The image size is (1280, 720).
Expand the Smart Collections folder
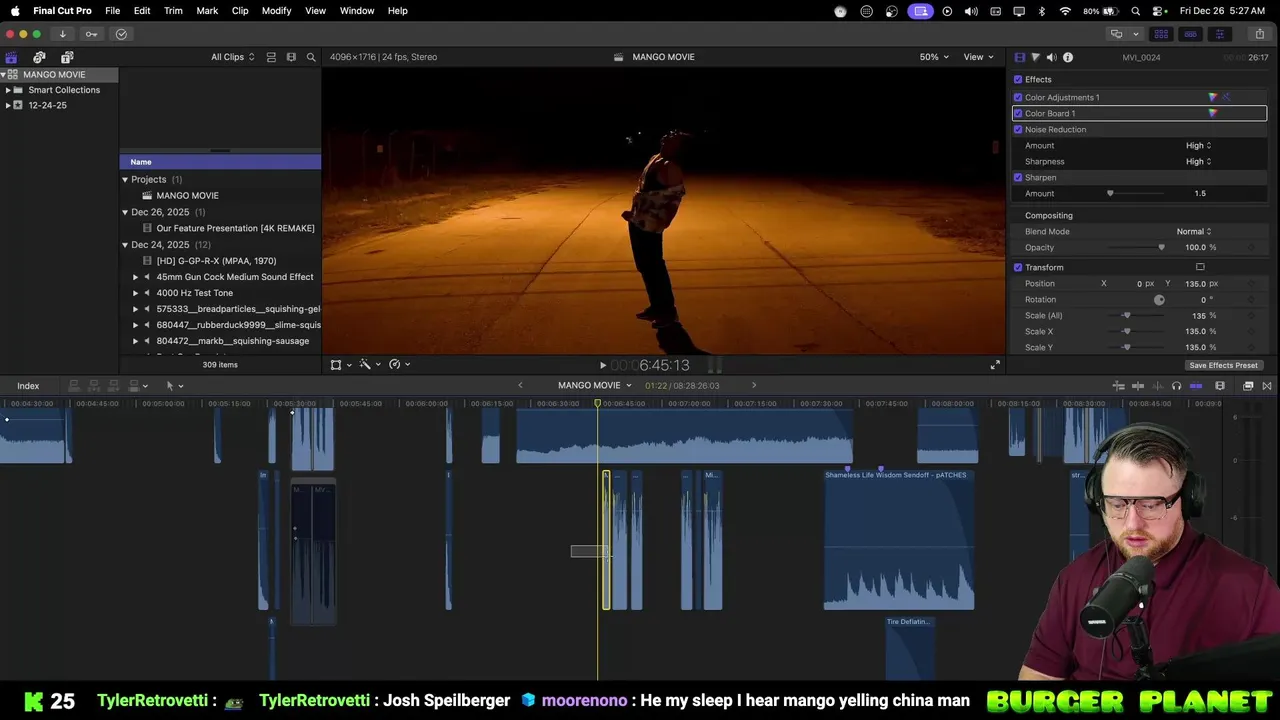[8, 90]
